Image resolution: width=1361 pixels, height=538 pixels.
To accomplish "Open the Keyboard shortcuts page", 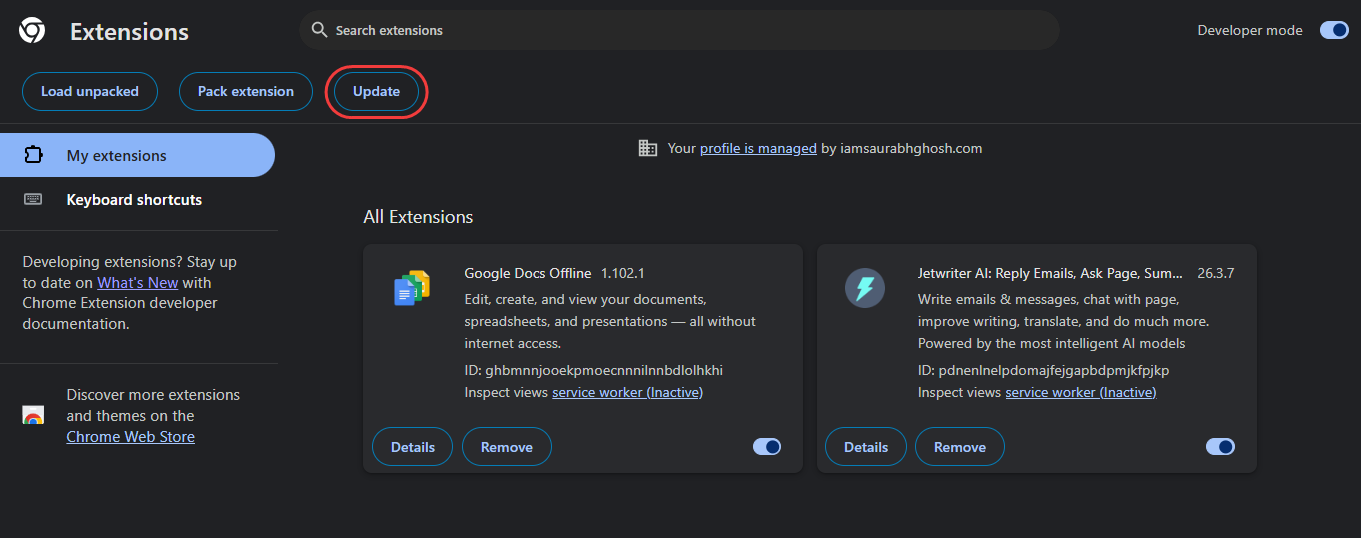I will point(137,199).
